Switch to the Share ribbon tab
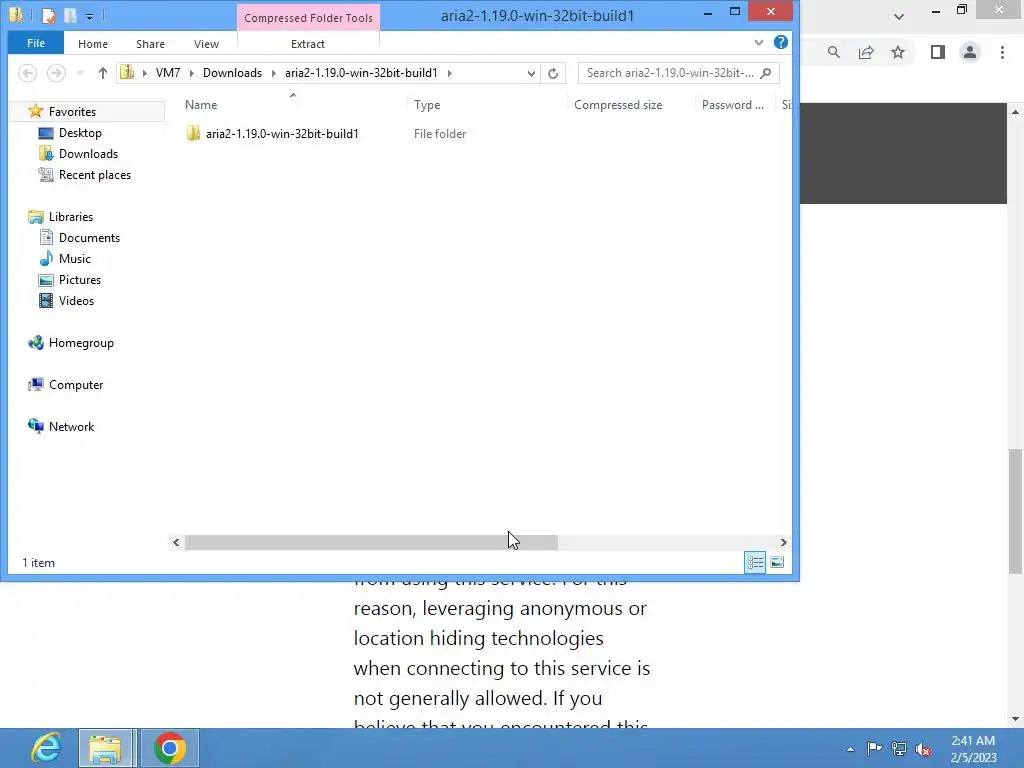This screenshot has height=768, width=1024. point(150,44)
